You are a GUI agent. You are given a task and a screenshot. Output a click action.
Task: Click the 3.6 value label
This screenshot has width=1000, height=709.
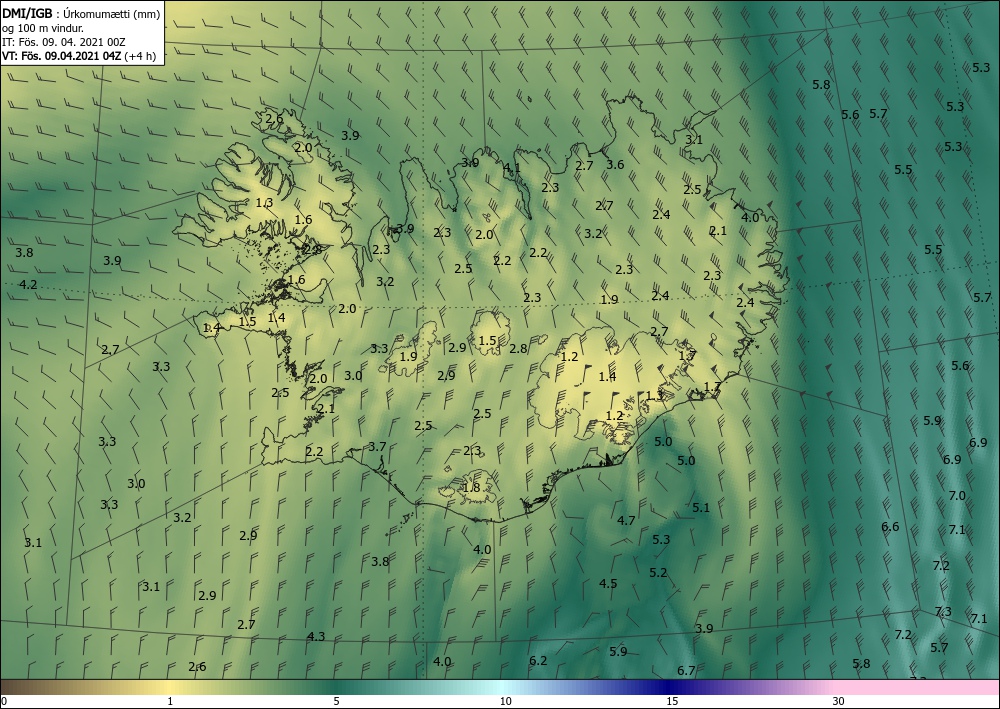point(615,164)
